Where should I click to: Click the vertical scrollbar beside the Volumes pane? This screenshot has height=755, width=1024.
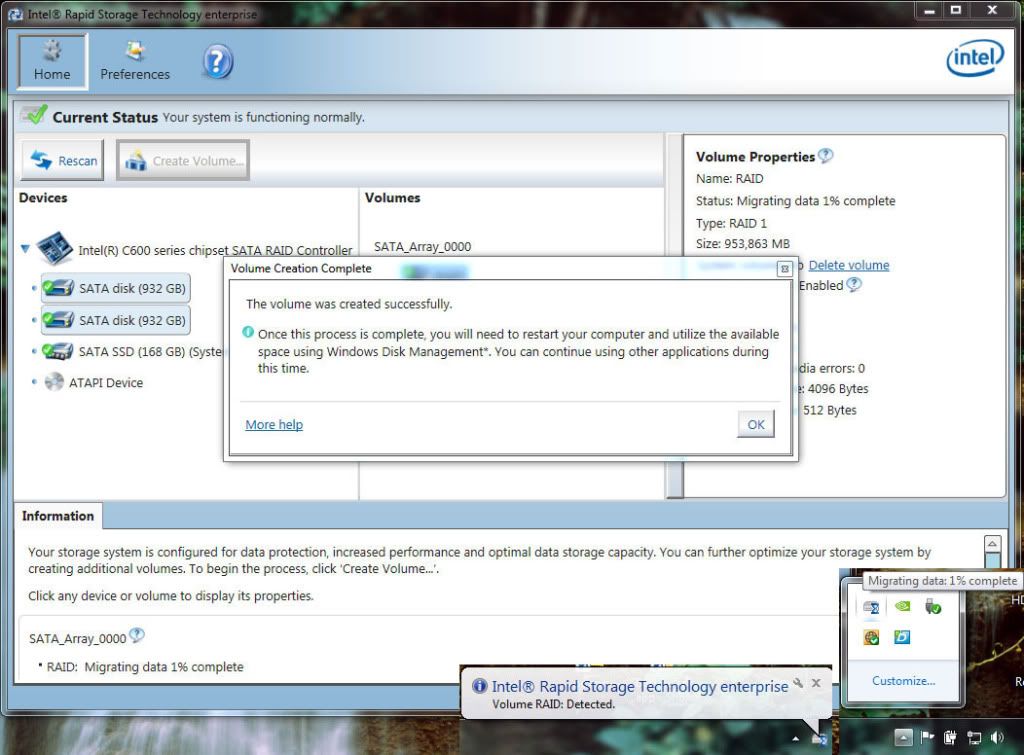click(674, 315)
